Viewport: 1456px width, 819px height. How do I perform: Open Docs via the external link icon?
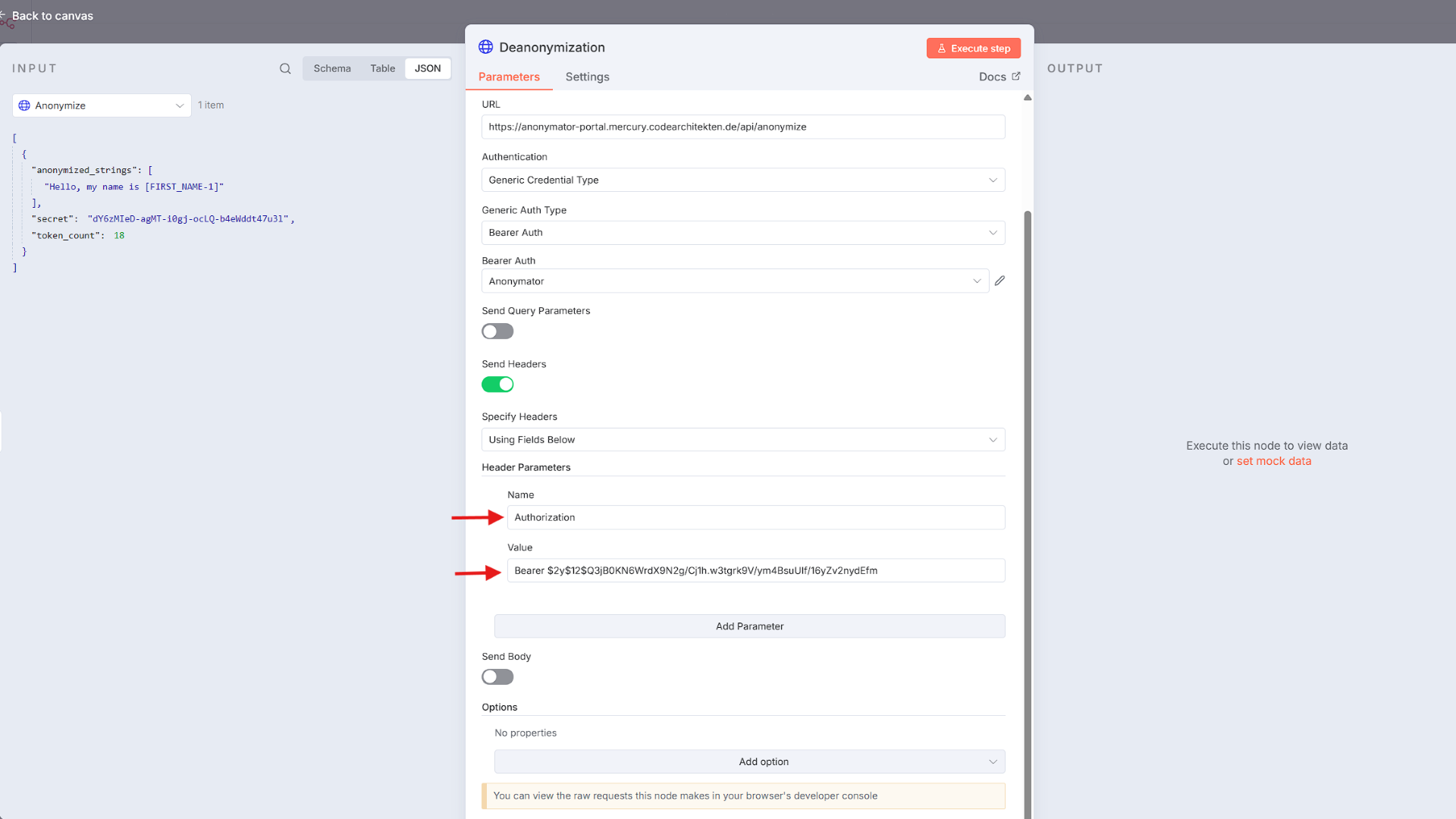pyautogui.click(x=1016, y=76)
